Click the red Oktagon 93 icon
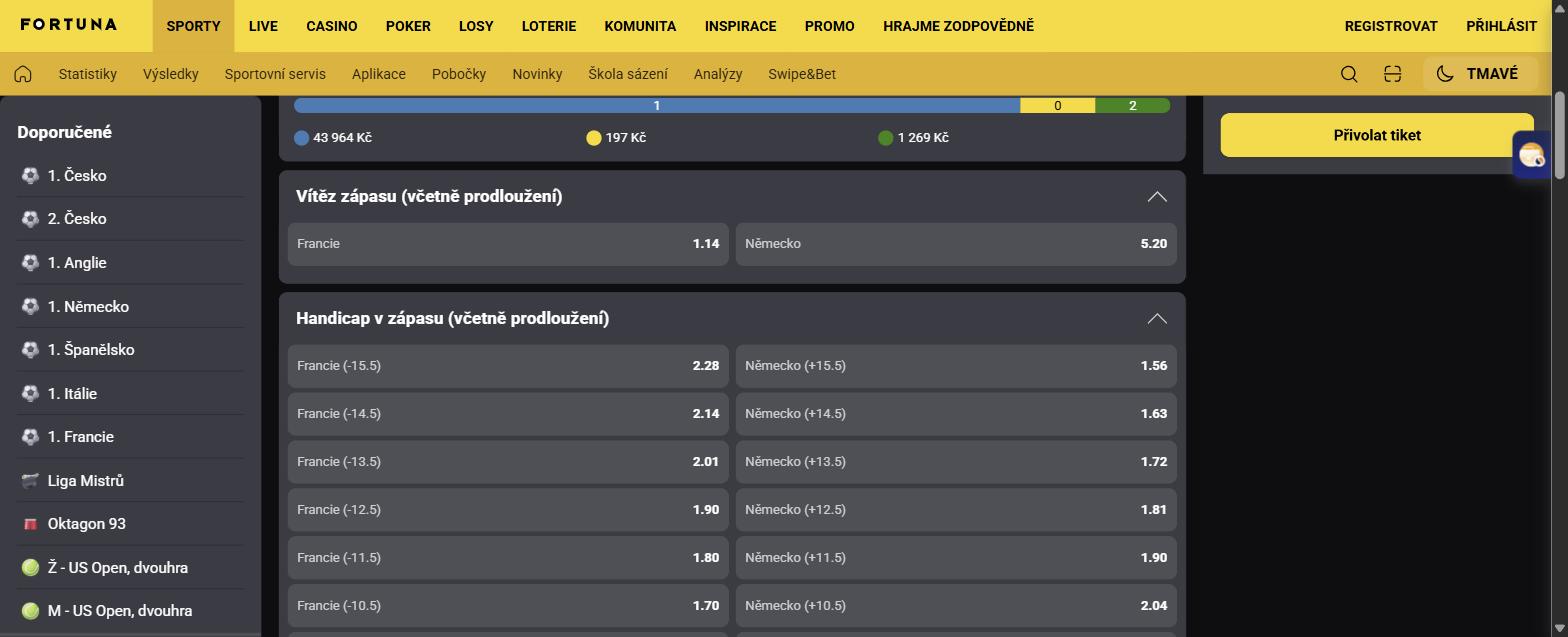The height and width of the screenshot is (637, 1568). click(30, 524)
